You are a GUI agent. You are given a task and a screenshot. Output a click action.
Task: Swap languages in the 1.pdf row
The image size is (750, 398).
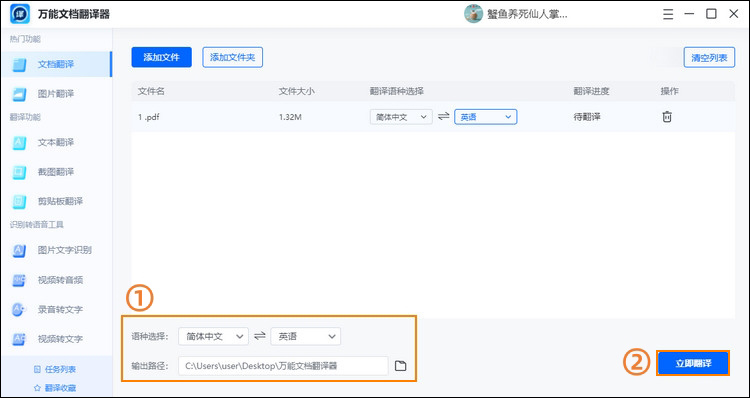(444, 116)
